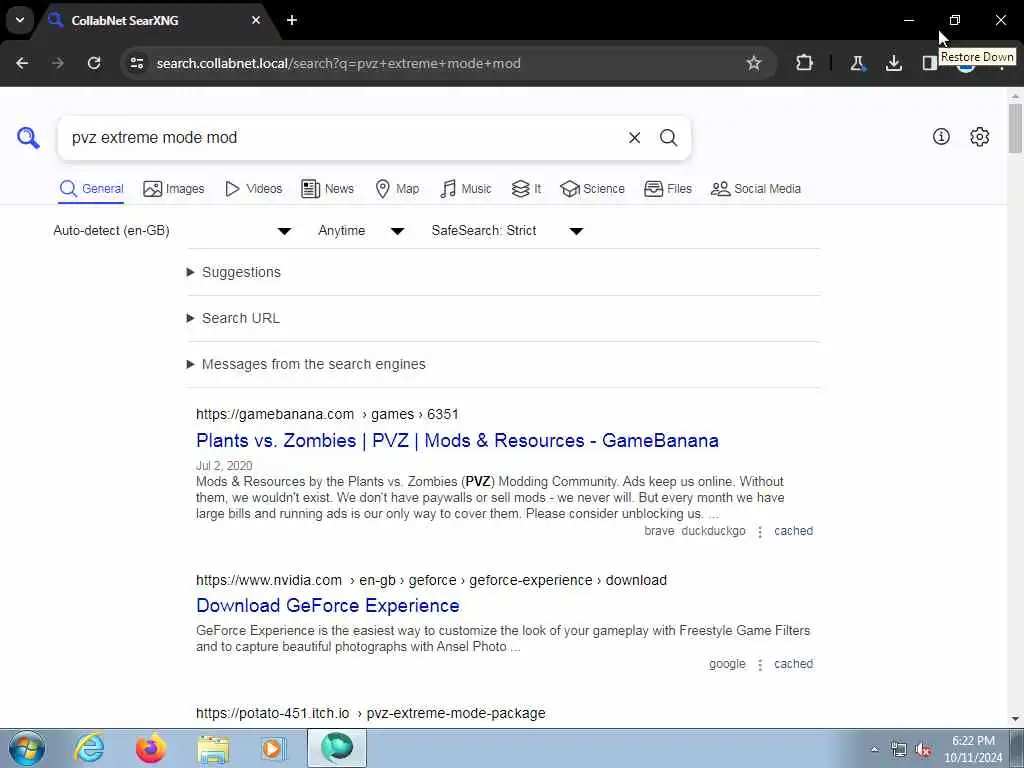
Task: Show hidden tray icons arrow
Action: coord(874,750)
